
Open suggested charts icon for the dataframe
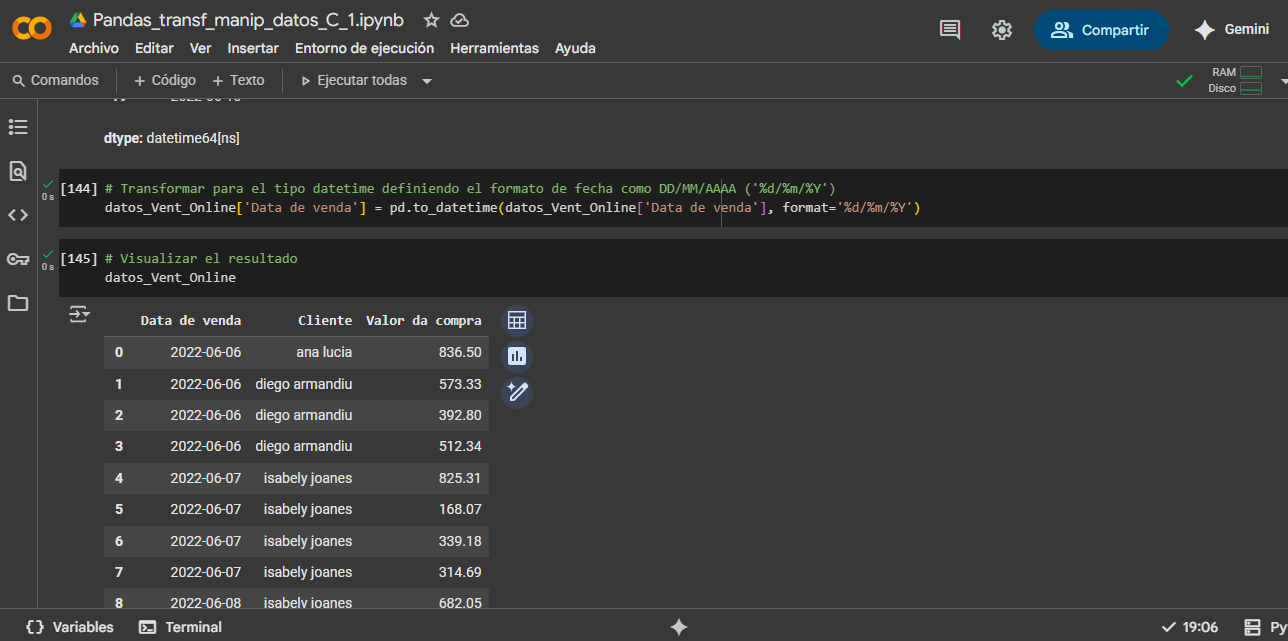(517, 356)
